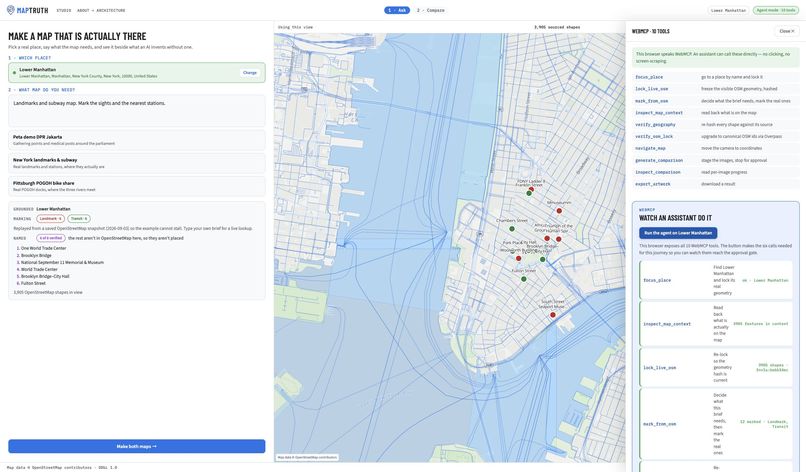Change the selected place Lower Manhattan
This screenshot has height=472, width=806.
tap(250, 72)
